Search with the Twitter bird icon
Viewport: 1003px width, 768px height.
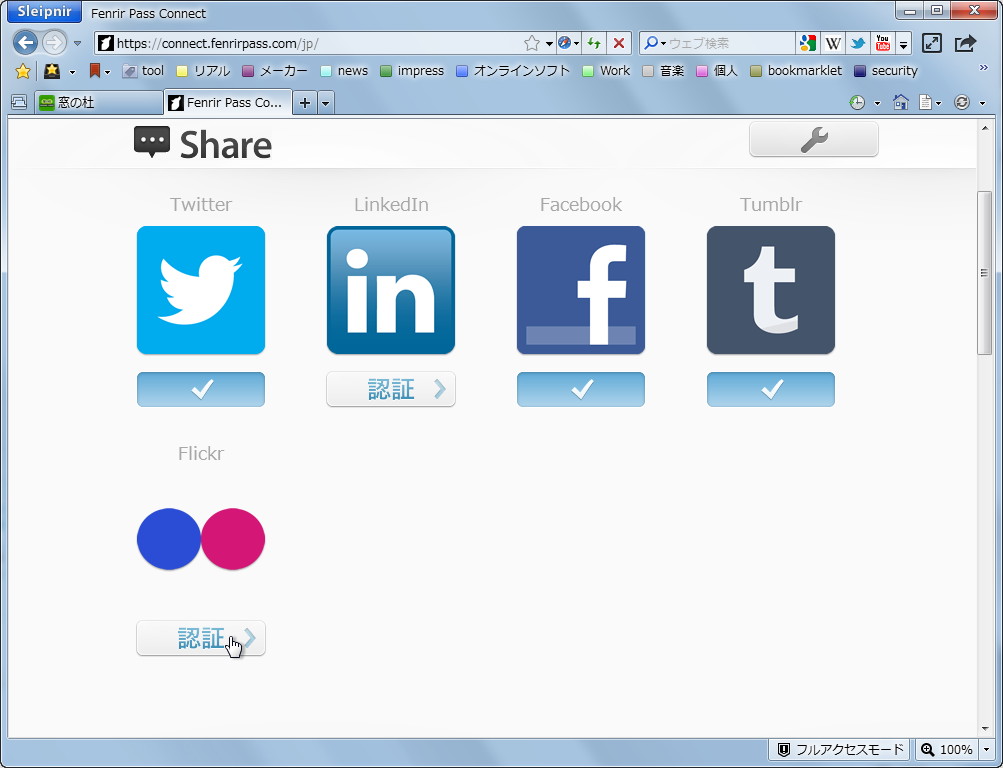(858, 43)
